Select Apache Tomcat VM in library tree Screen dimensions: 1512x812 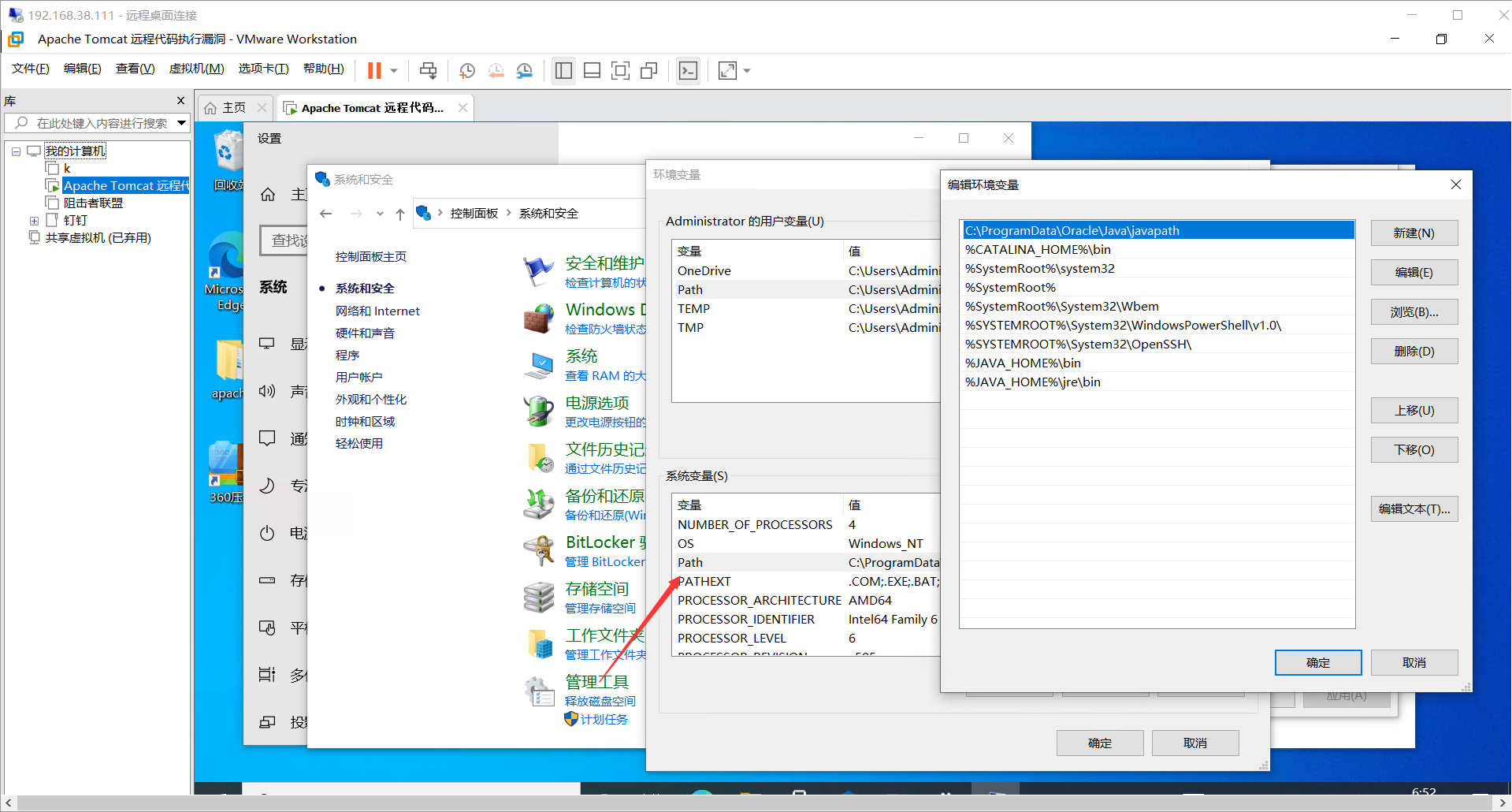[x=126, y=186]
